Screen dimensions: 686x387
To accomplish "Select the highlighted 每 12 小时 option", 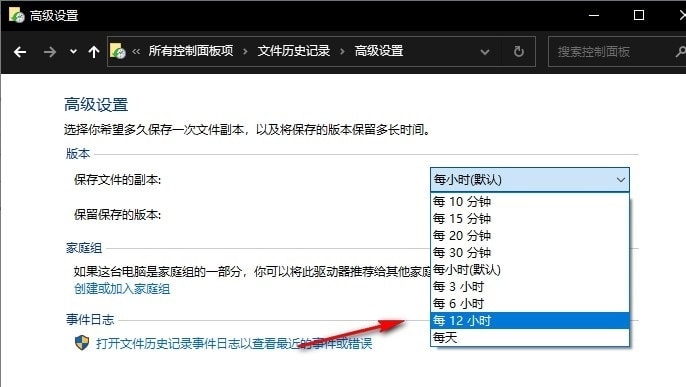I will 530,321.
